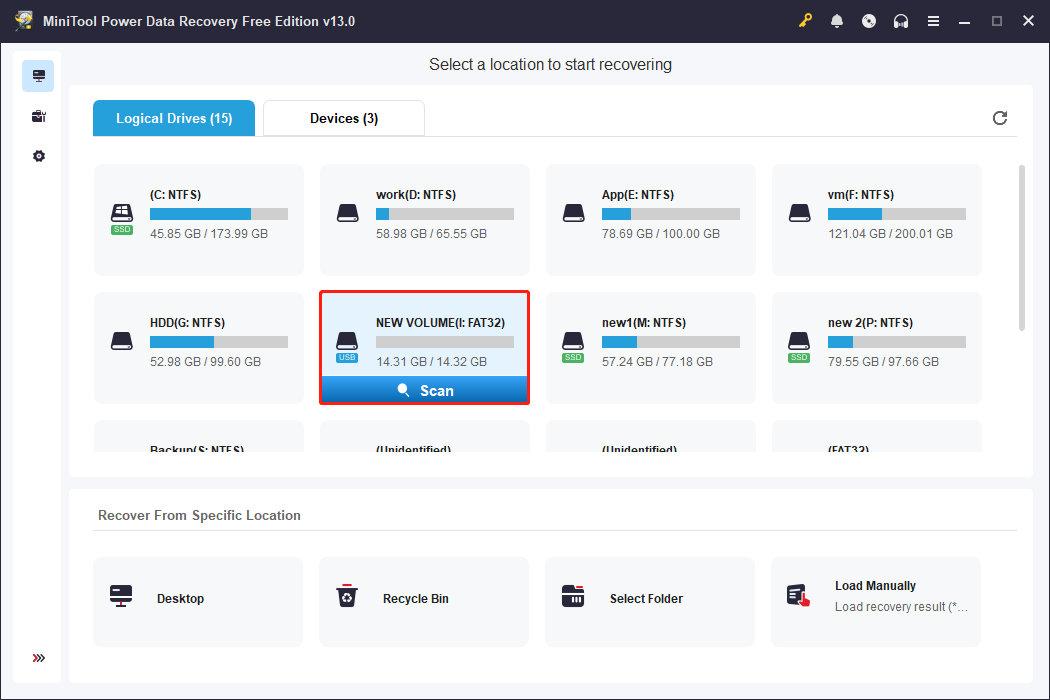Switch to Devices (3) tab
This screenshot has width=1050, height=700.
point(344,119)
